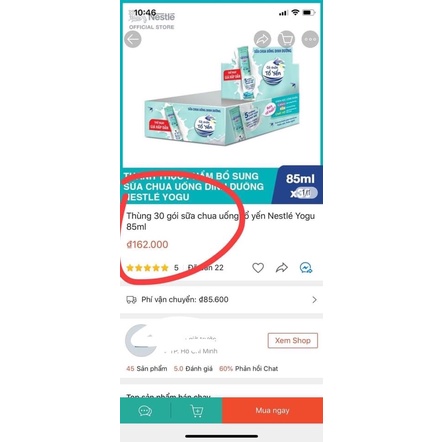Tap the back arrow icon
The image size is (442, 442).
point(133,40)
